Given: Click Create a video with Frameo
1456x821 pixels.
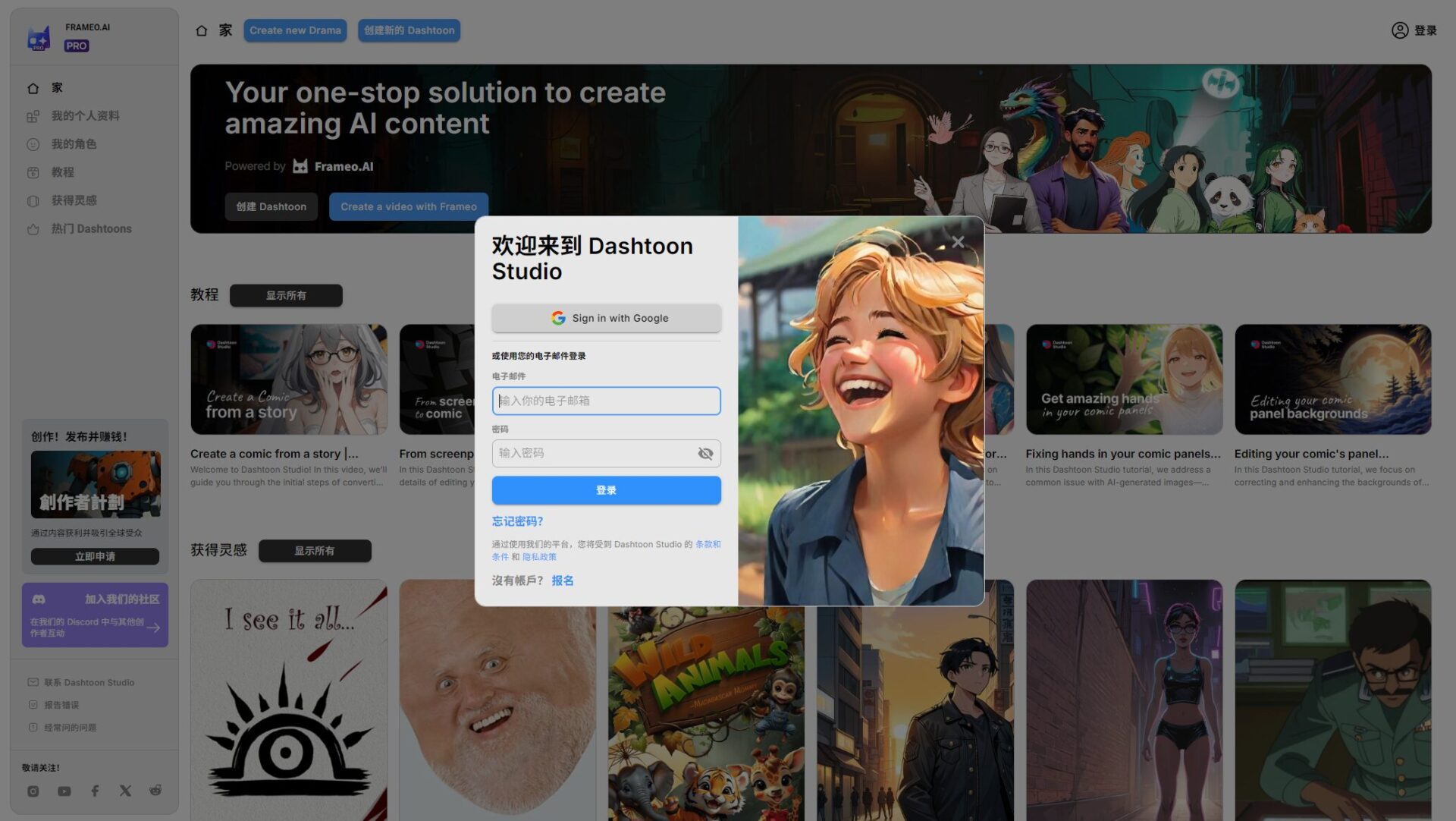Looking at the screenshot, I should [408, 206].
